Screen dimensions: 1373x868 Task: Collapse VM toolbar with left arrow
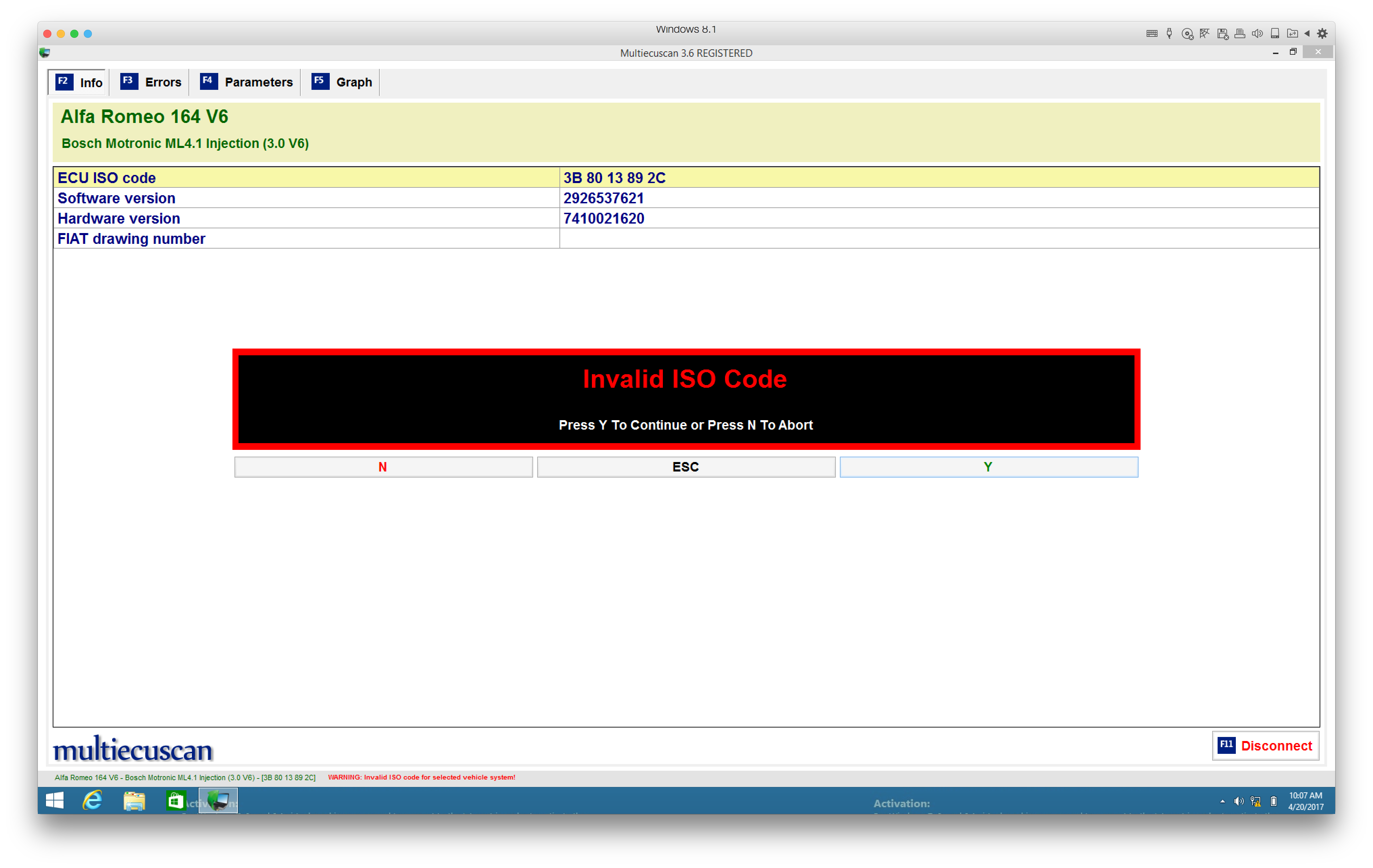tap(1307, 34)
